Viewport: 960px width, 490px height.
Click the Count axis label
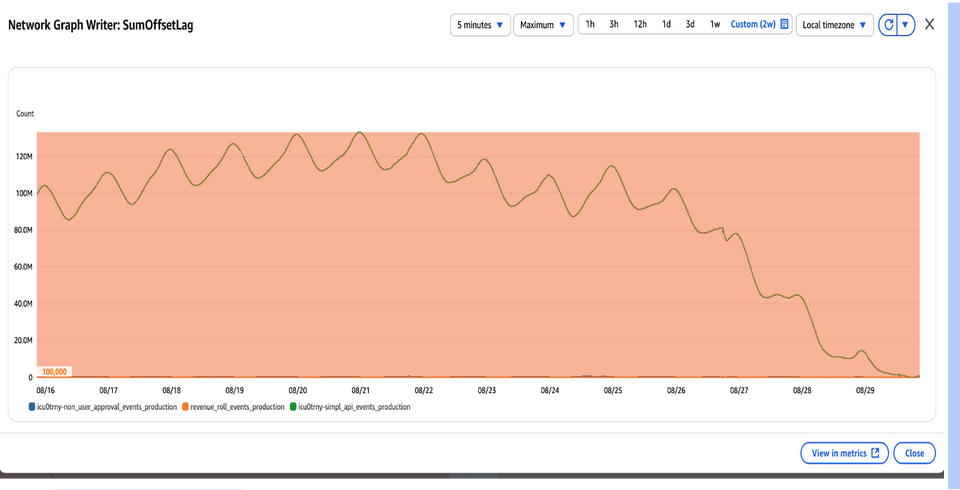point(25,114)
